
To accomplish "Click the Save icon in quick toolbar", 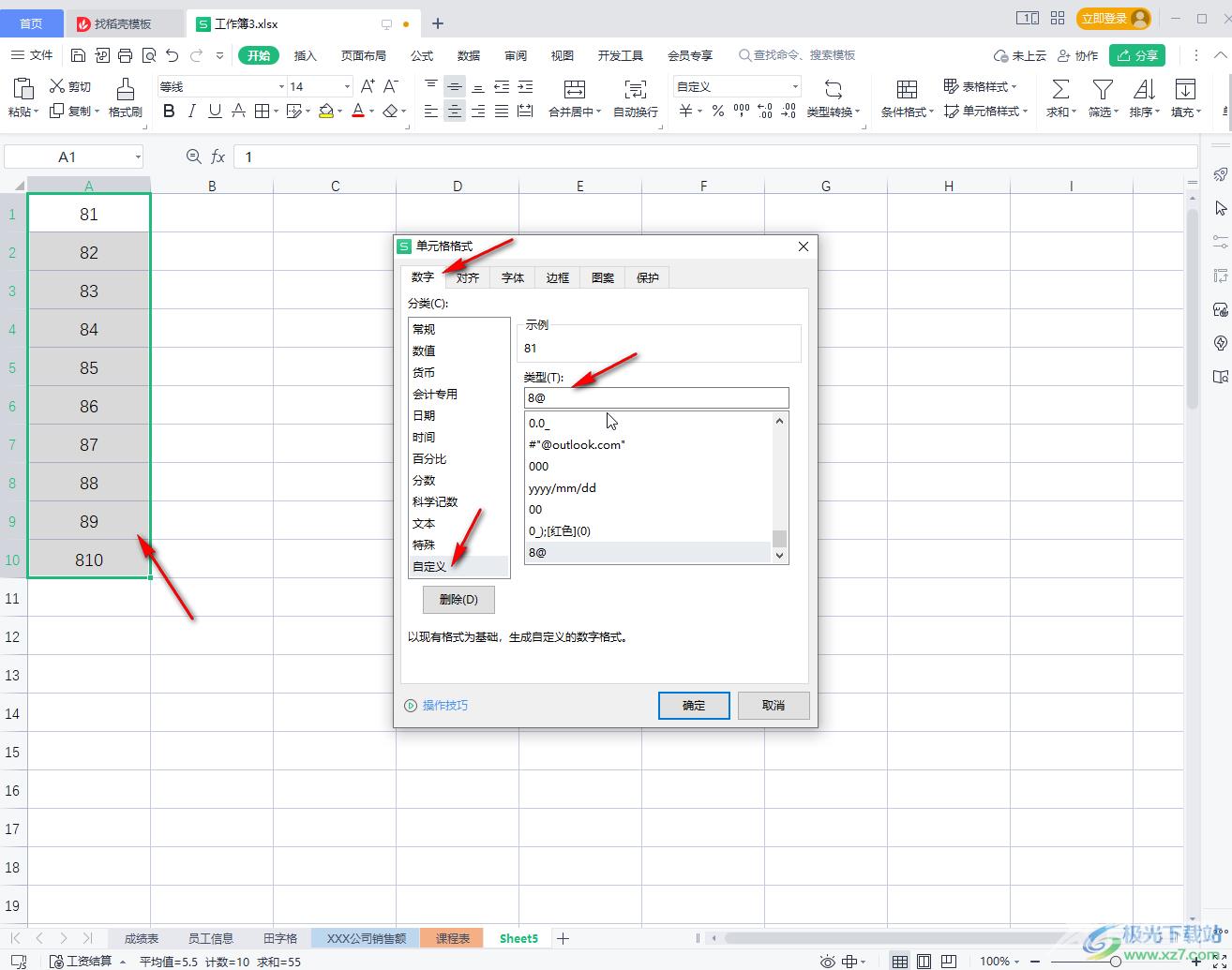I will click(79, 55).
